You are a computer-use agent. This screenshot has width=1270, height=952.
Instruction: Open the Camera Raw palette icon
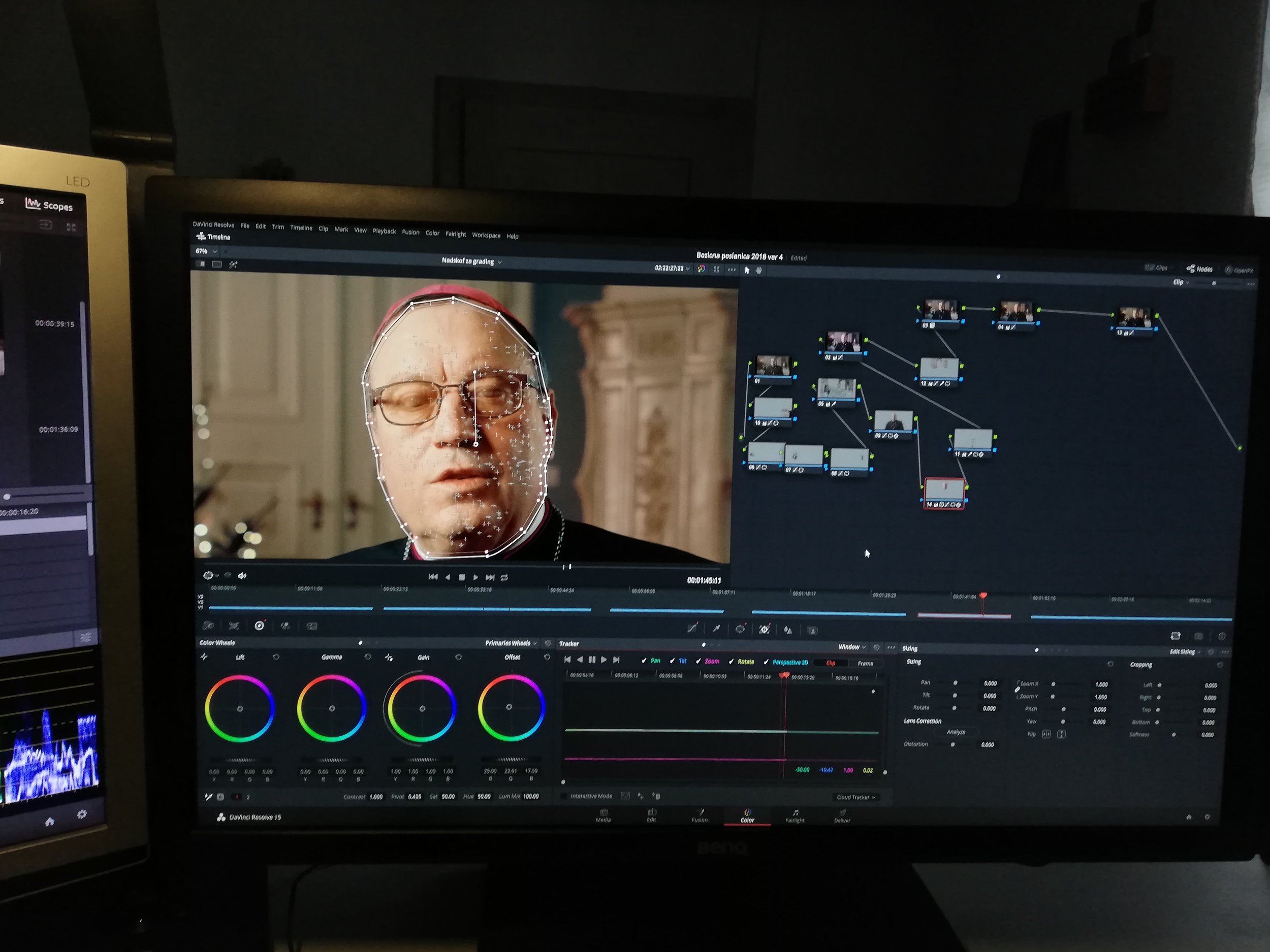point(208,626)
